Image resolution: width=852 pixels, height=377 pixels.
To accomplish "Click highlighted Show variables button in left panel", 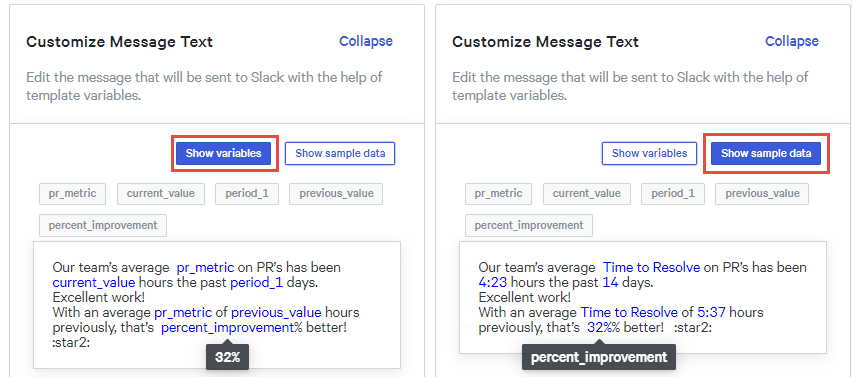I will [x=224, y=153].
